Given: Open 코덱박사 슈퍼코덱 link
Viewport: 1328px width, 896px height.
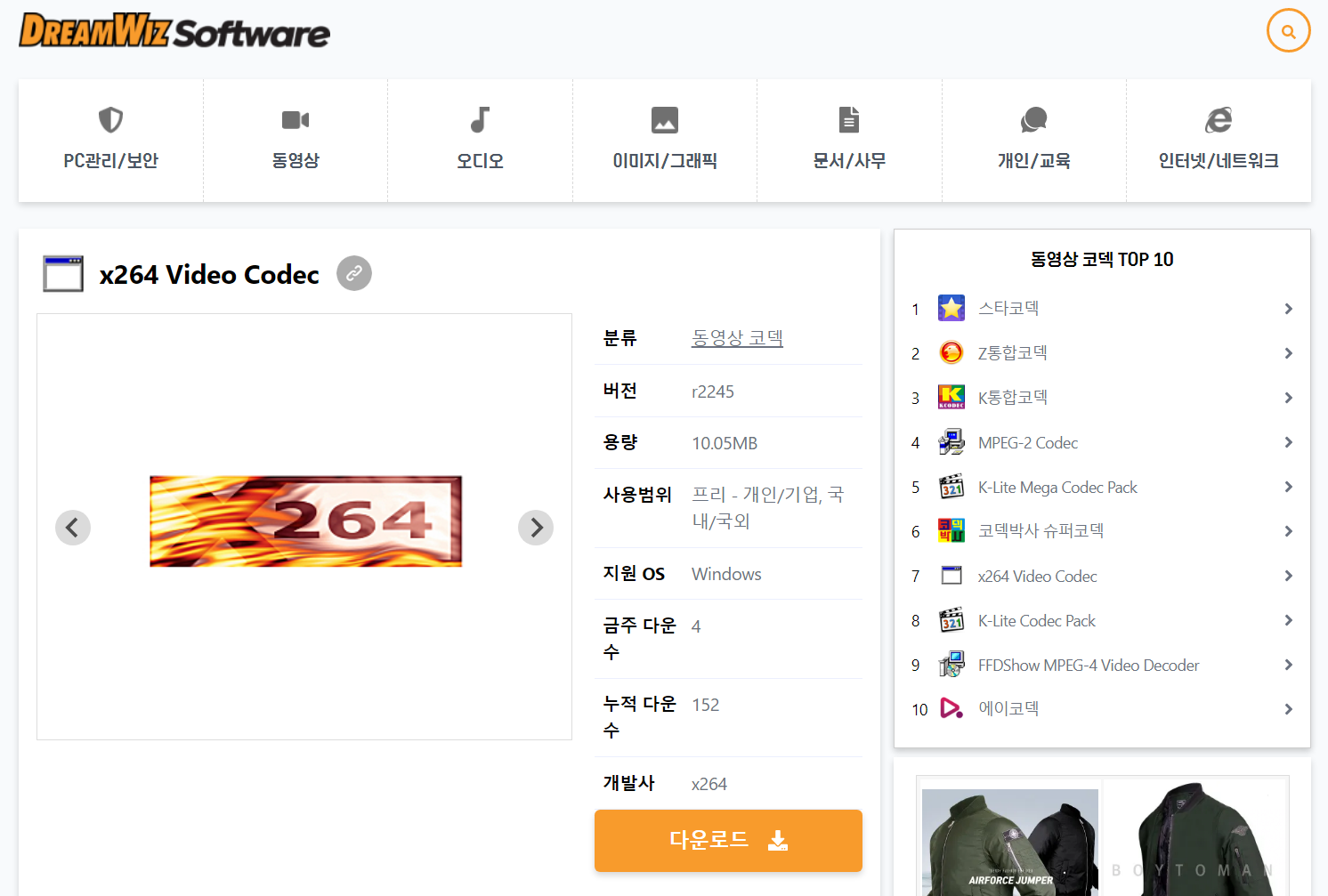Looking at the screenshot, I should pyautogui.click(x=1041, y=531).
